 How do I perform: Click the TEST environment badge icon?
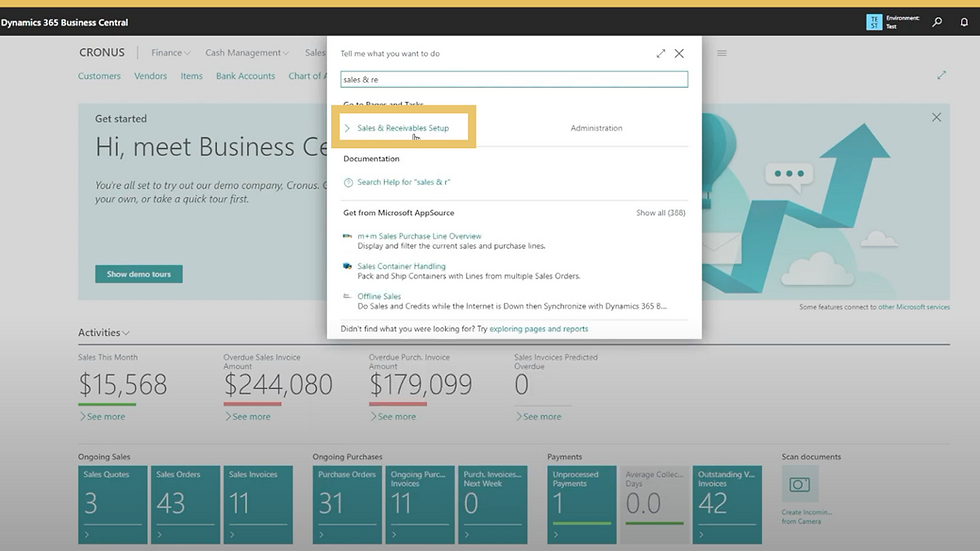[874, 22]
